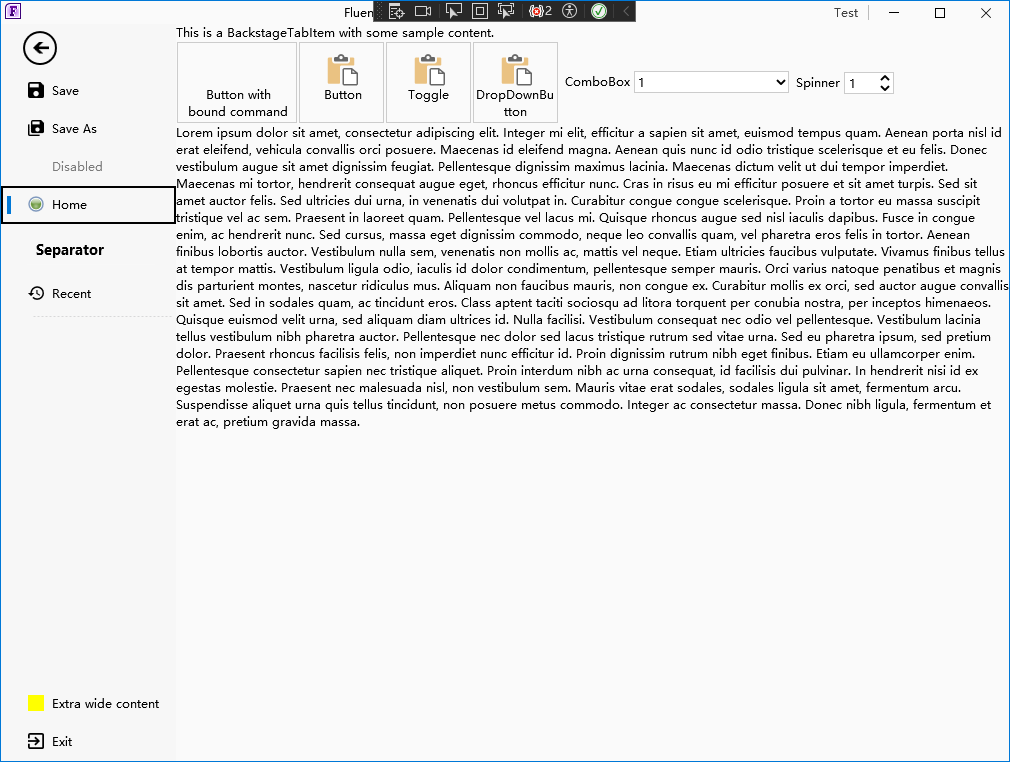1010x762 pixels.
Task: Click the Save item in backstage
Action: 88,91
